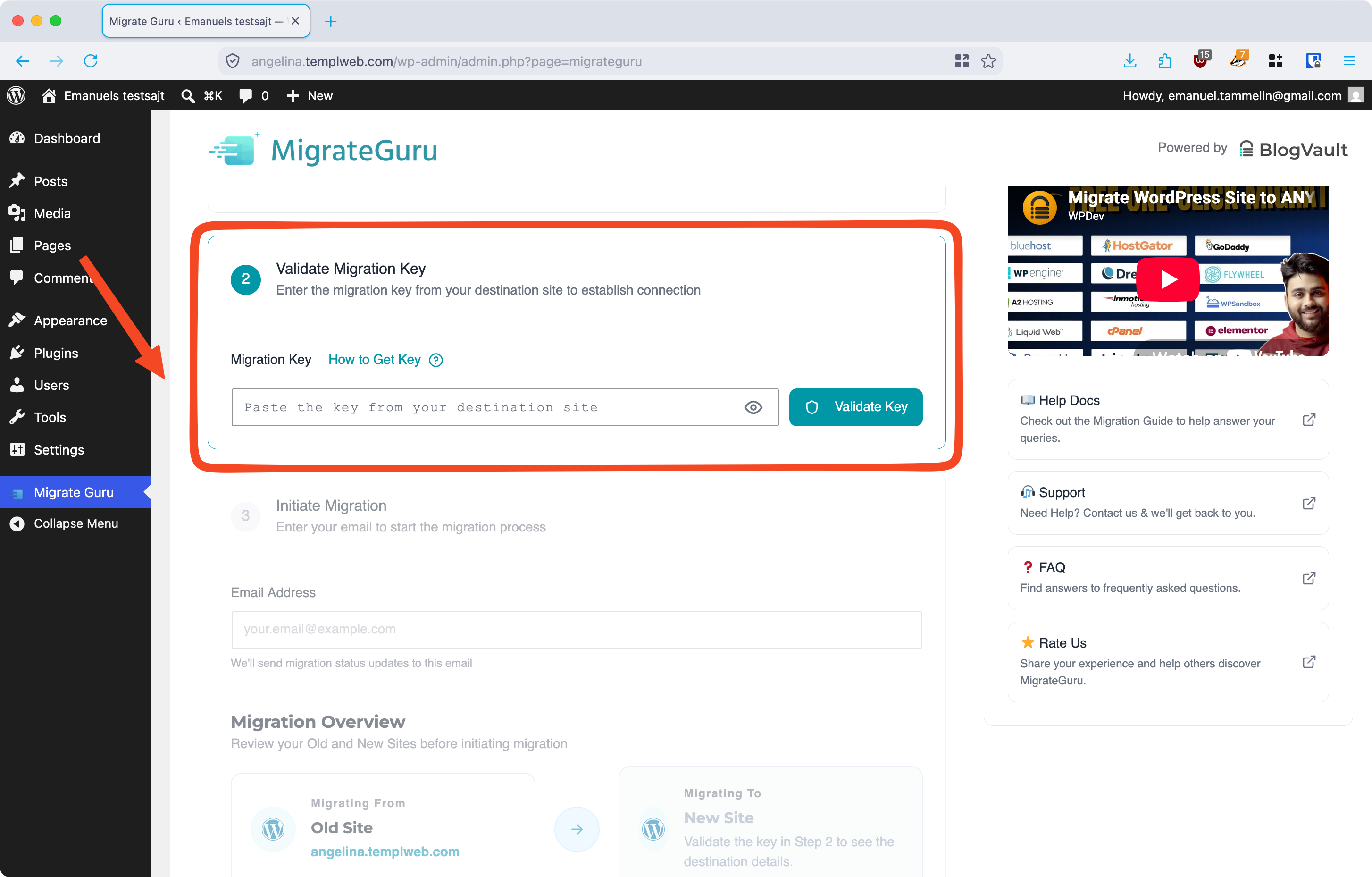Screen dimensions: 1372x877
Task: Open the ⌘K search in admin bar
Action: click(202, 95)
